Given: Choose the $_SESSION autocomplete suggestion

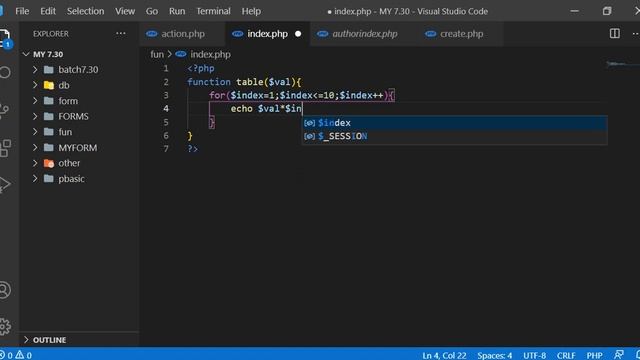Looking at the screenshot, I should click(x=454, y=136).
